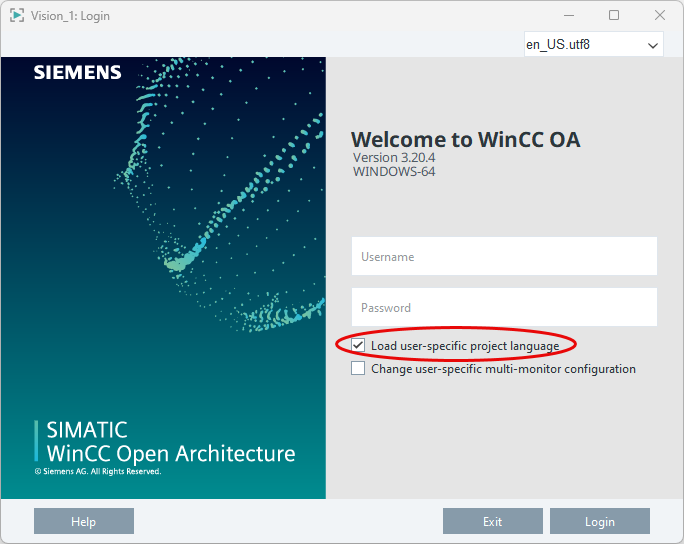Image resolution: width=684 pixels, height=544 pixels.
Task: Close the Vision_1 Login window
Action: pyautogui.click(x=660, y=15)
